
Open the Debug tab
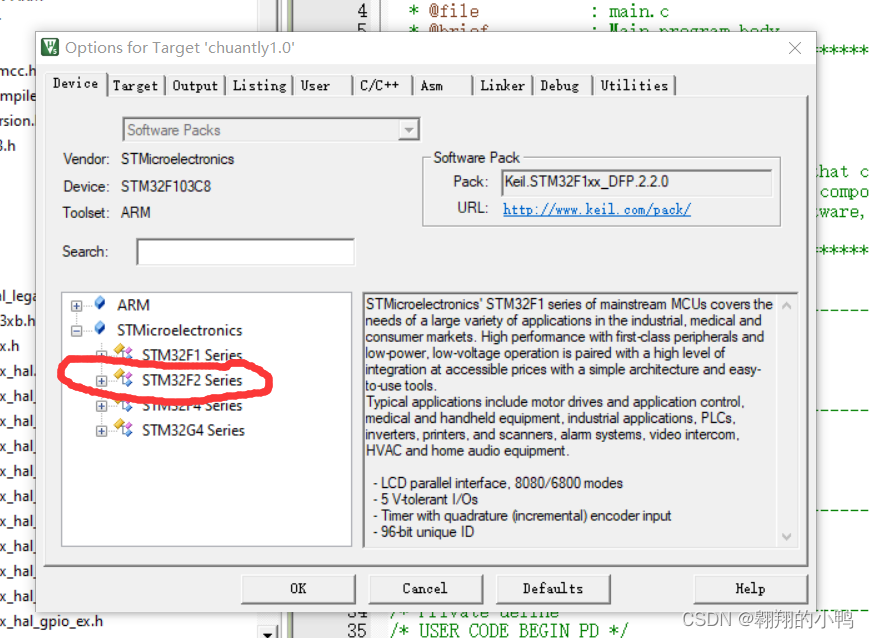(x=560, y=86)
